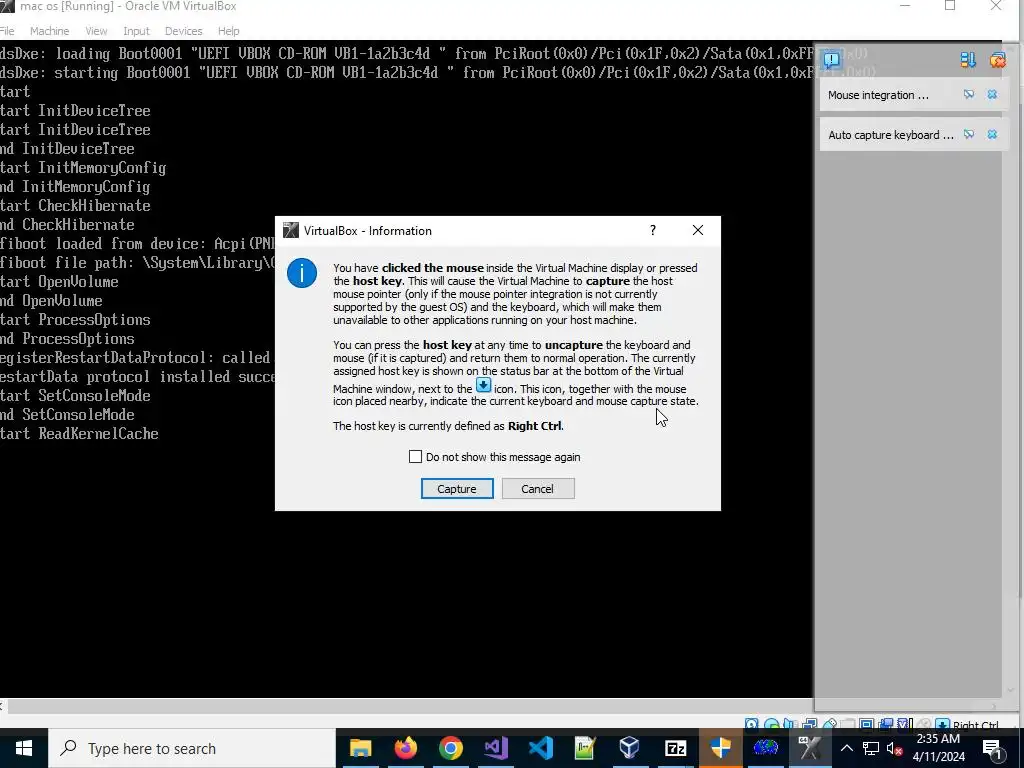Click the hard disk activity status icon

point(751,724)
